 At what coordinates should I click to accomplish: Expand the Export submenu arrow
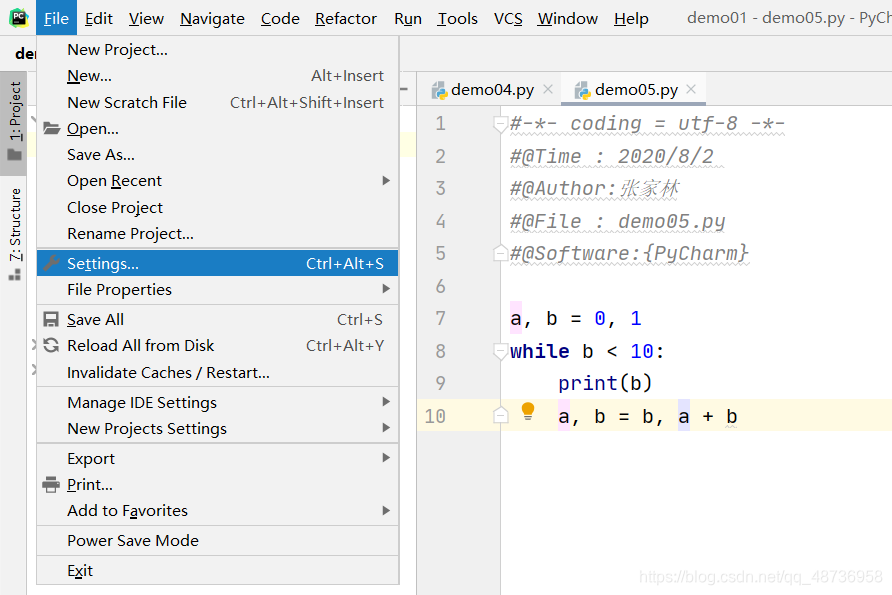[386, 458]
